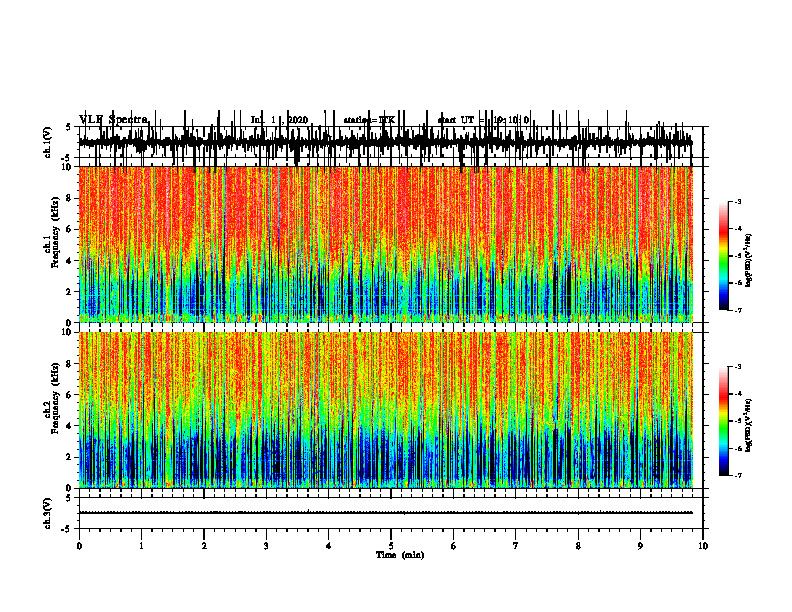Click the ch.2 spectrogram color scale bar
Image resolution: width=792 pixels, height=612 pixels.
click(x=724, y=421)
